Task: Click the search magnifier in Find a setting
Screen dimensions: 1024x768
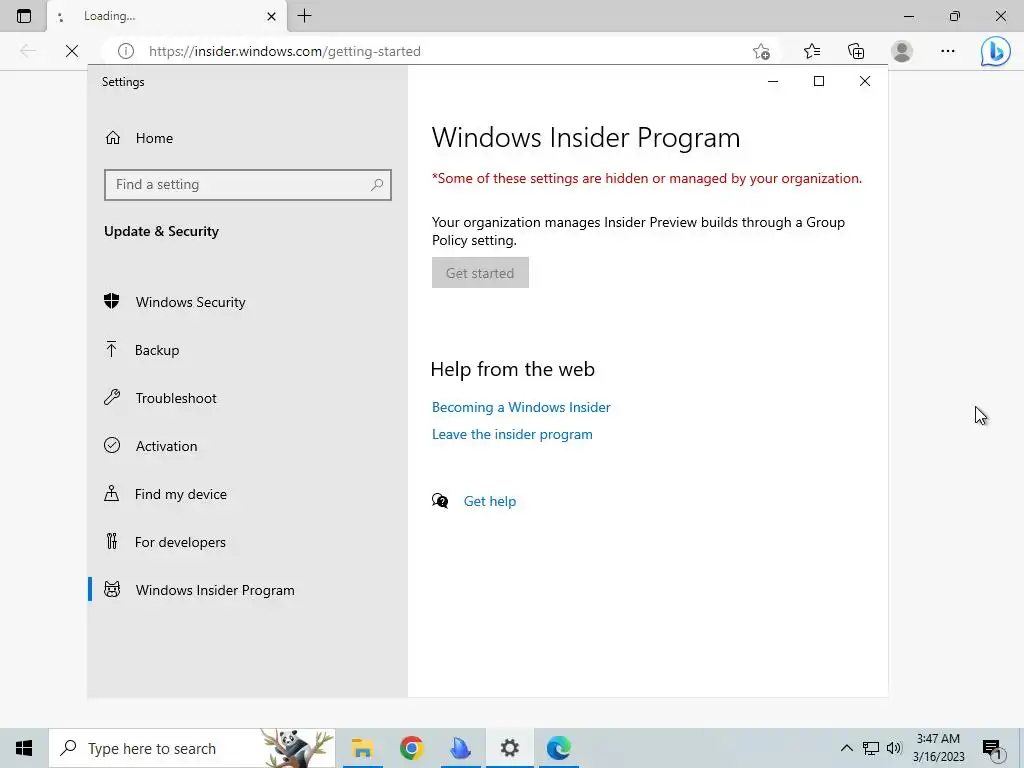Action: (377, 185)
